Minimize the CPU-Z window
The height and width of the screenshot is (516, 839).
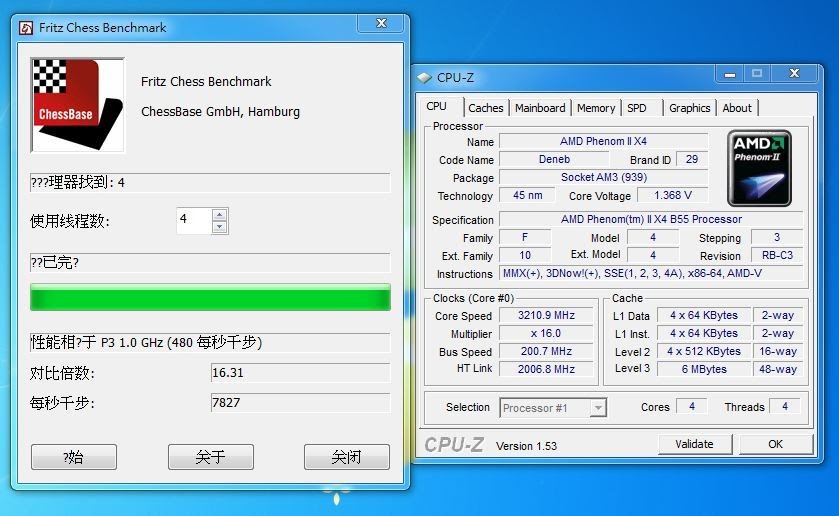tap(730, 74)
